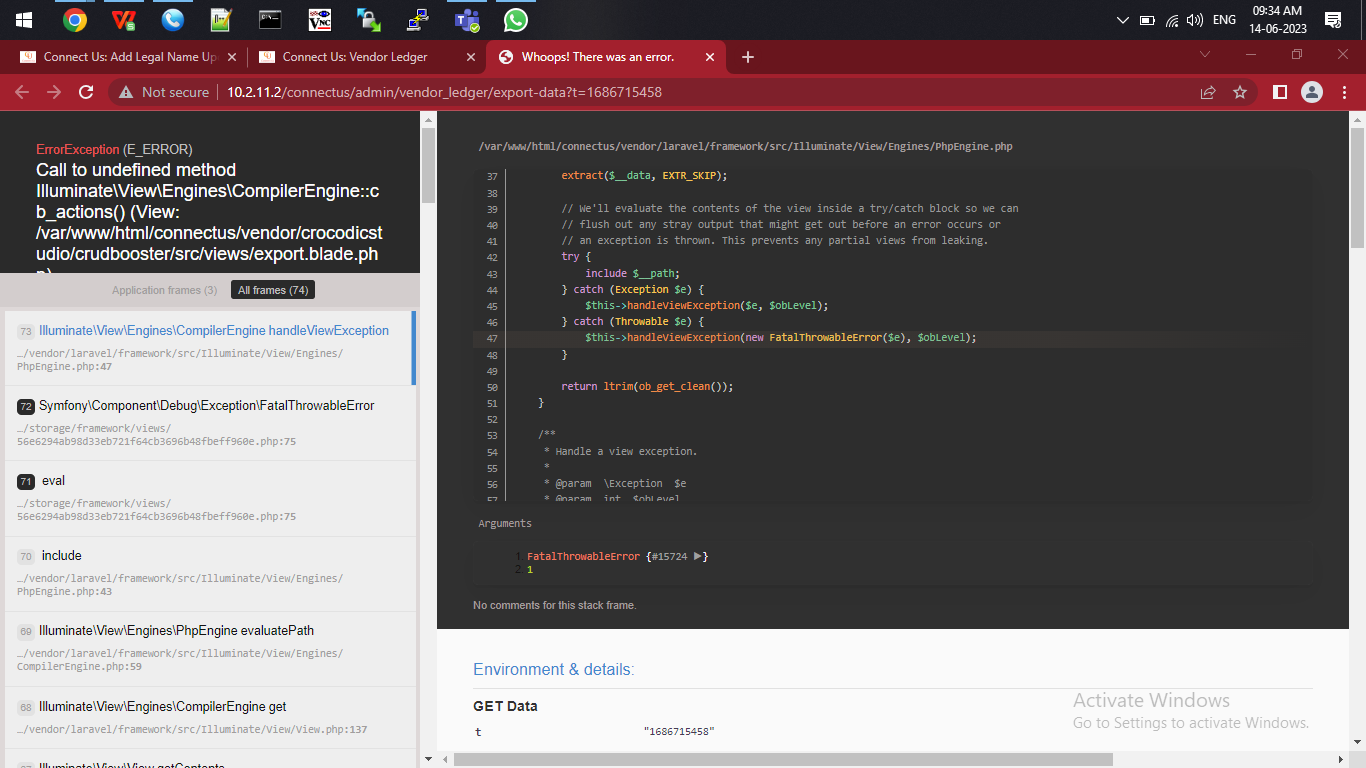Screen dimensions: 1366x768
Task: Open a new browser tab
Action: (748, 57)
